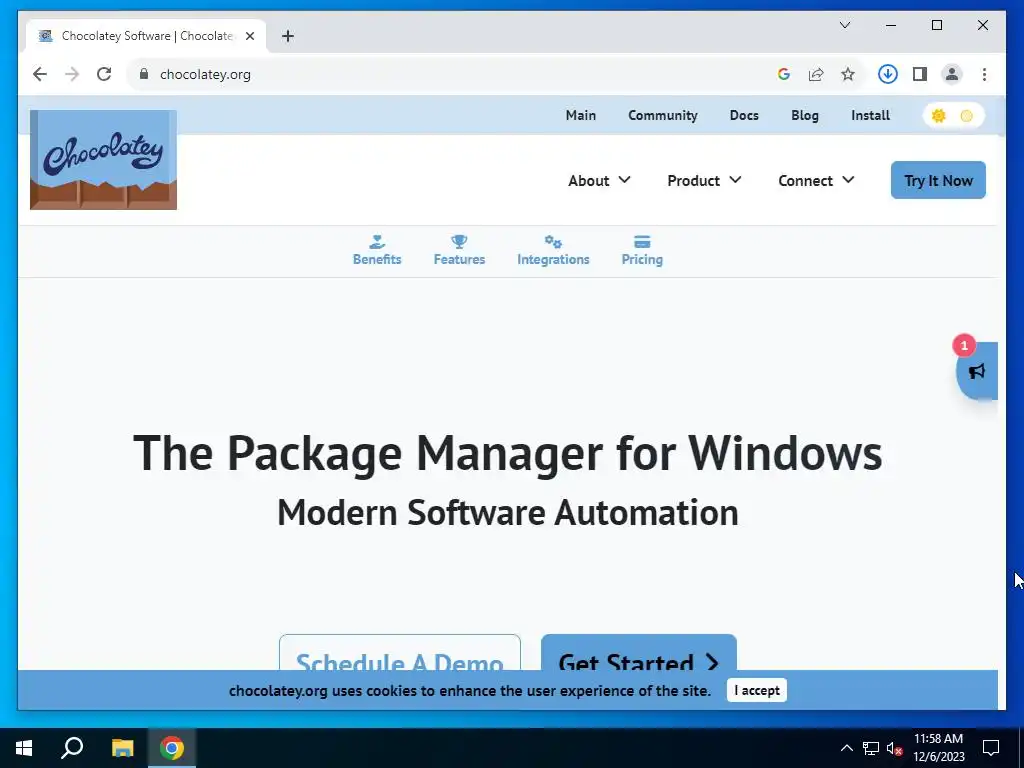
Task: Go back with the browser back arrow
Action: [40, 74]
